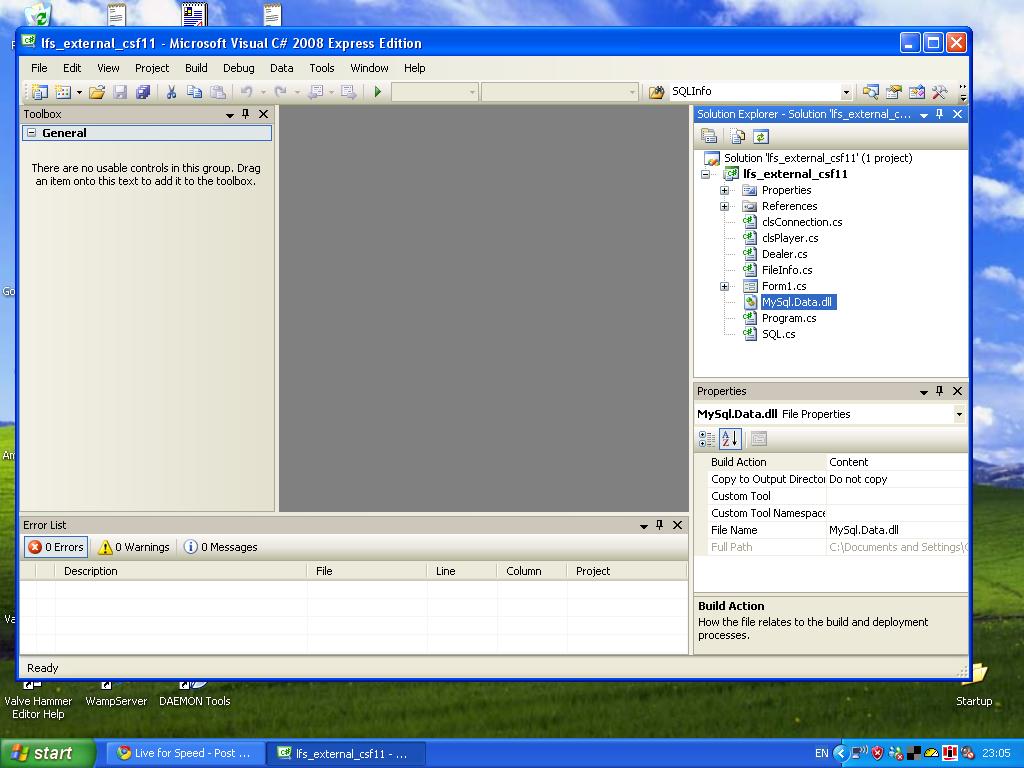Click the Properties Window toolbar icon
Viewport: 1024px width, 768px height.
(x=893, y=92)
